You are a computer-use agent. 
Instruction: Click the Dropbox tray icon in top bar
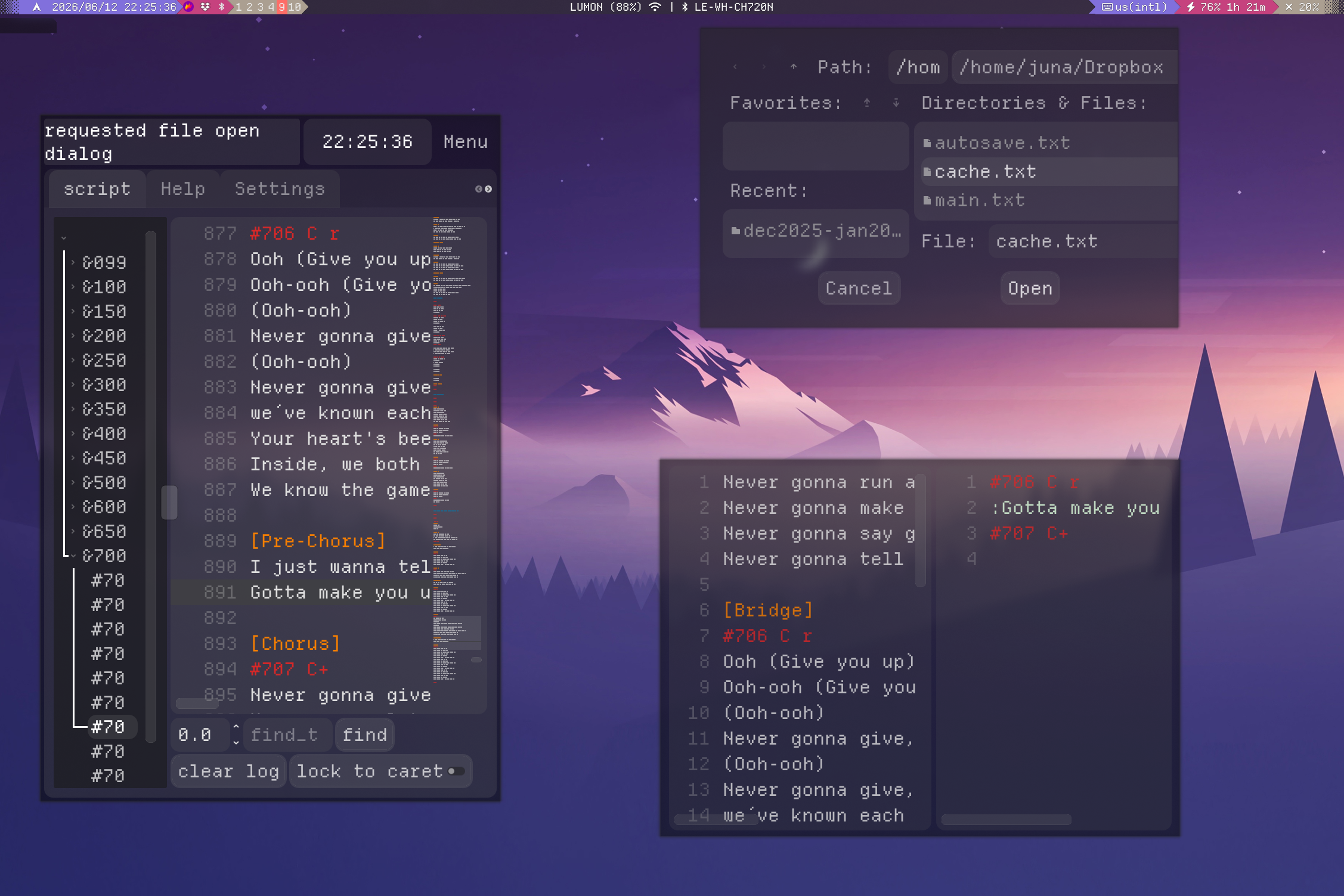click(205, 7)
